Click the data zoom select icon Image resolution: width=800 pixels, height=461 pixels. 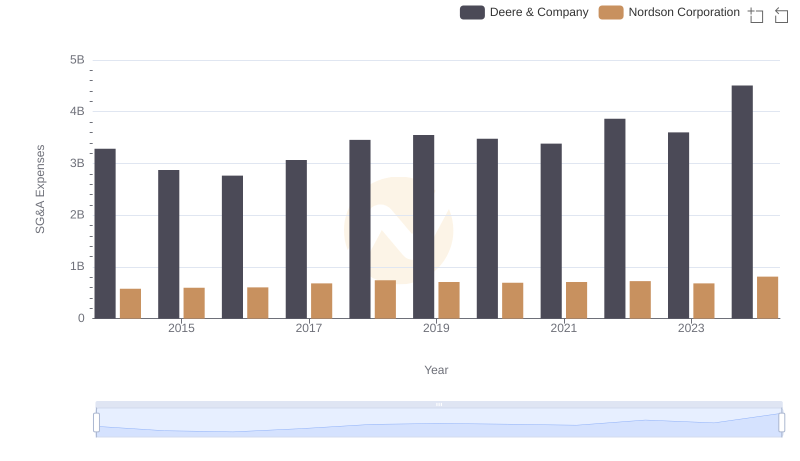(x=756, y=15)
